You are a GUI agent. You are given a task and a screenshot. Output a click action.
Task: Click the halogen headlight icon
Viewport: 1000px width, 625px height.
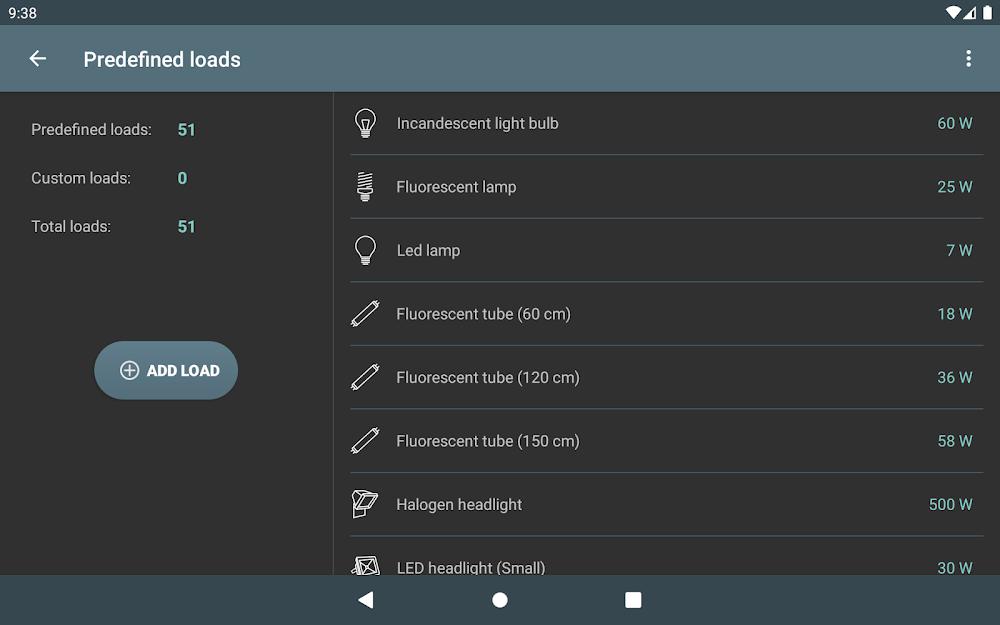[365, 504]
